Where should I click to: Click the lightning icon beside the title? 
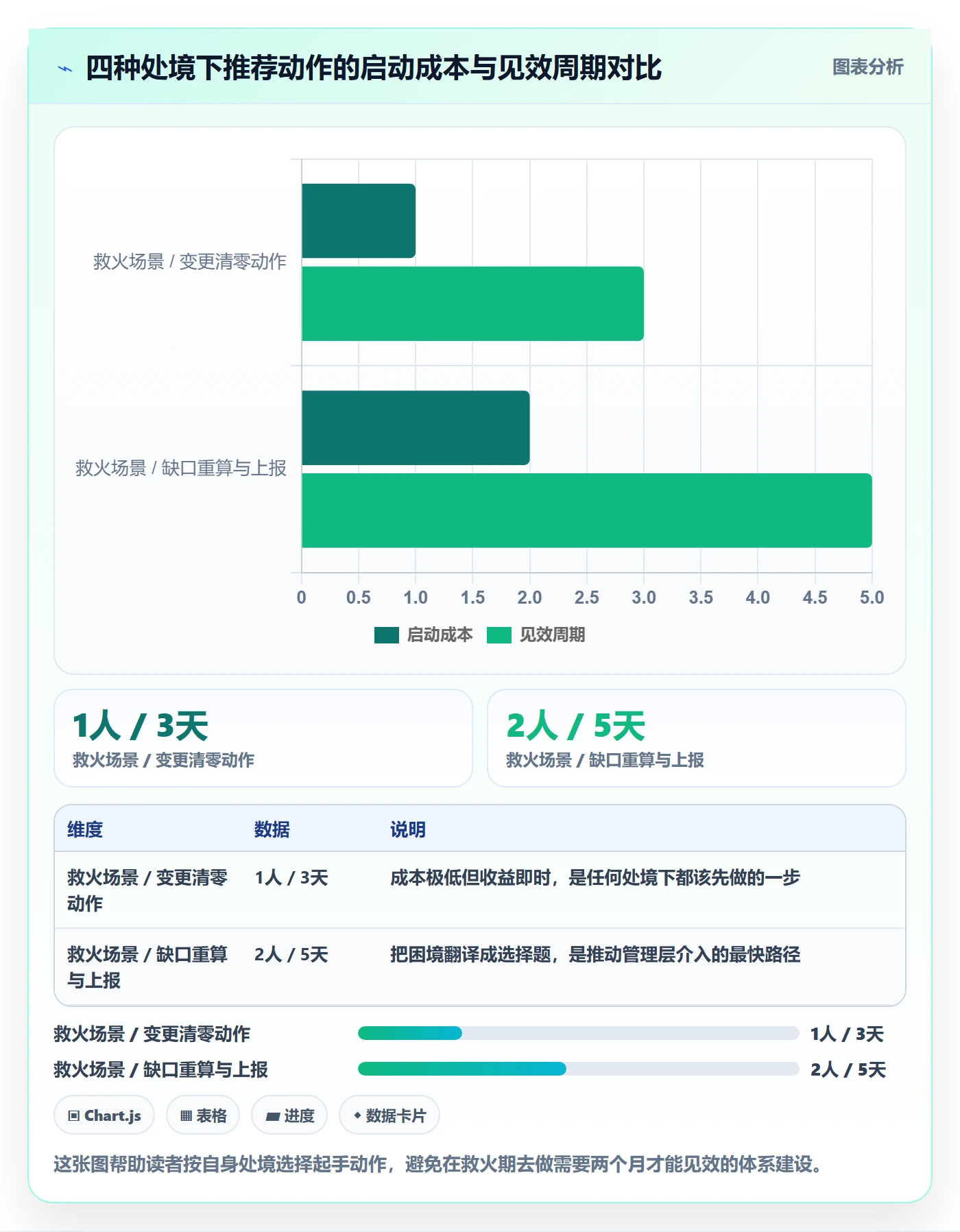(65, 69)
